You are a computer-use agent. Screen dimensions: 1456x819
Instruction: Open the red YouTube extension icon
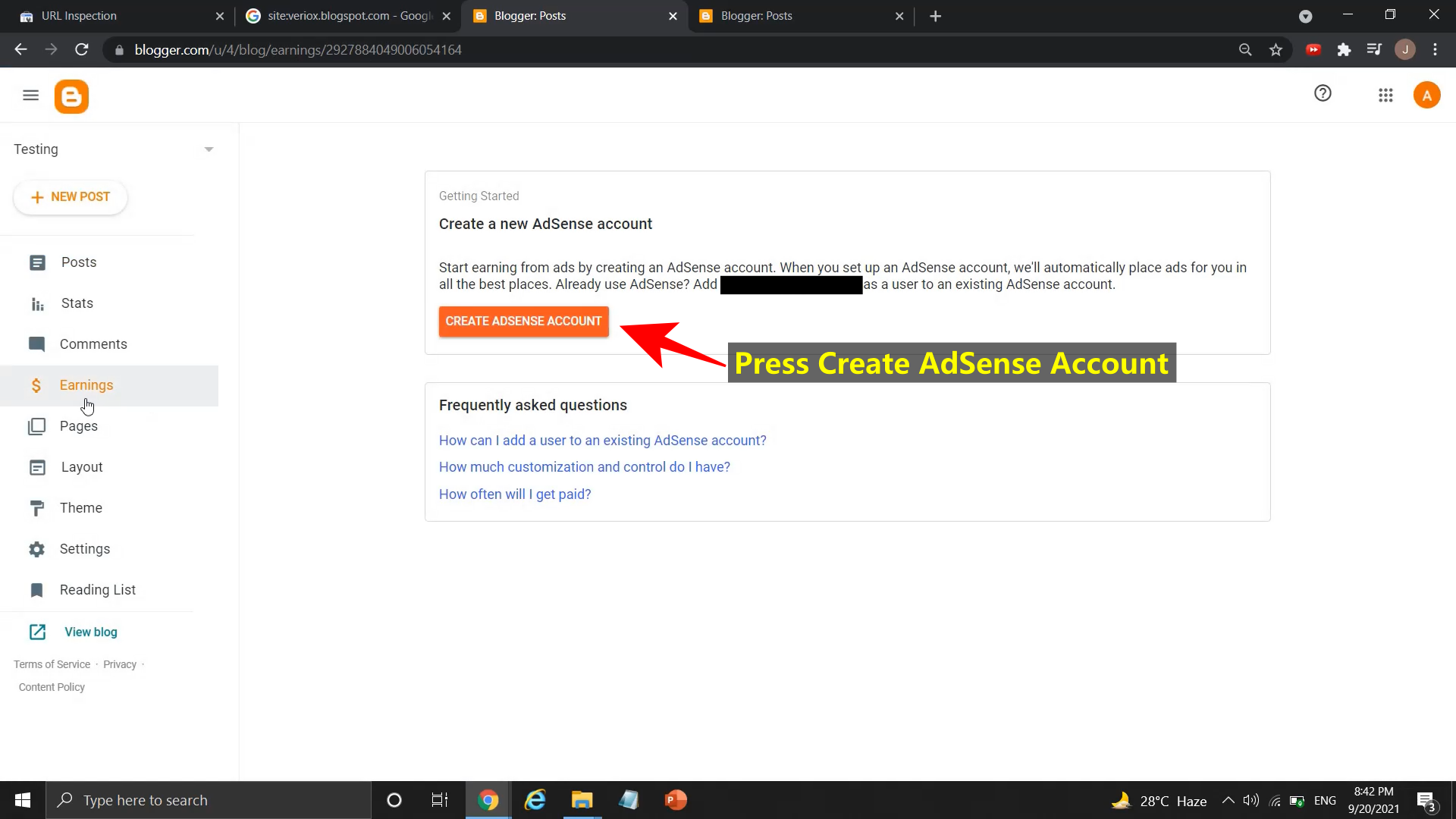[x=1313, y=50]
